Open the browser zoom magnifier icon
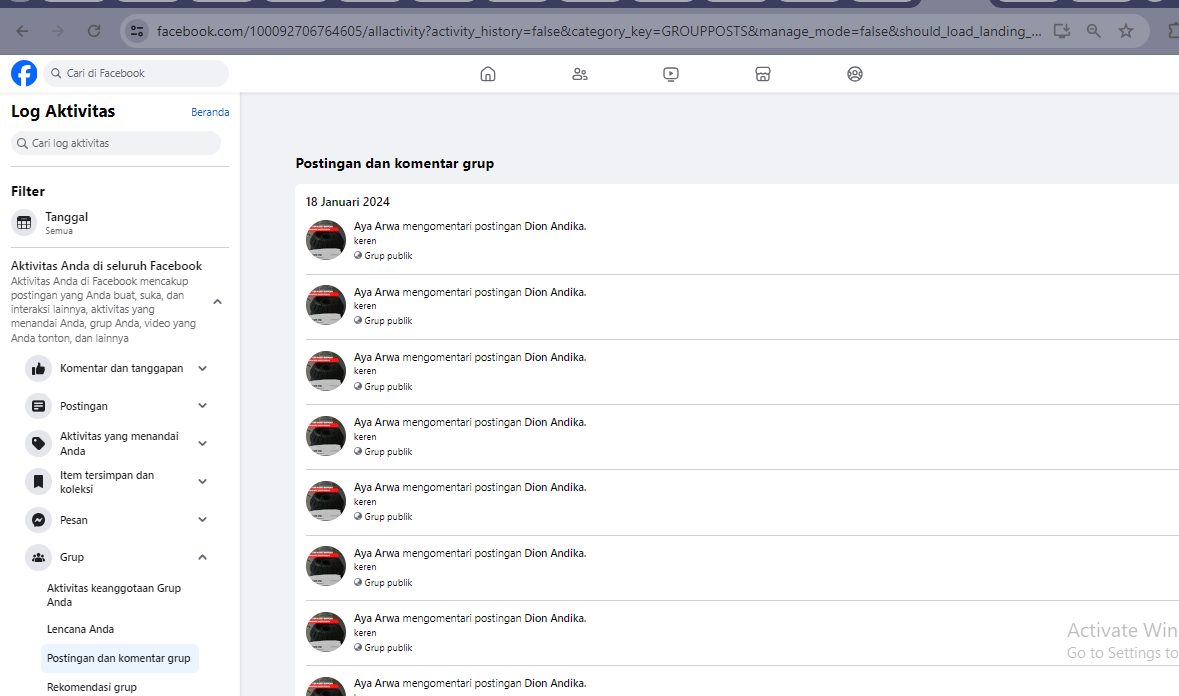 1093,31
